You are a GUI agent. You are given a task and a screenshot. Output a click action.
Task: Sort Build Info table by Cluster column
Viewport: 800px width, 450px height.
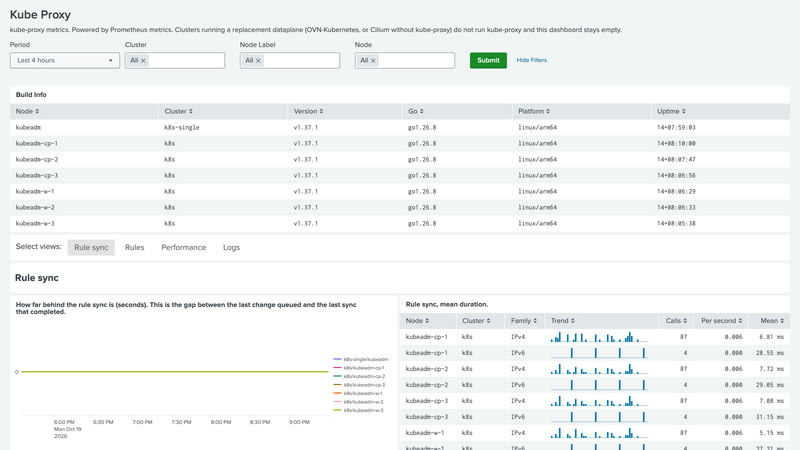pos(179,111)
